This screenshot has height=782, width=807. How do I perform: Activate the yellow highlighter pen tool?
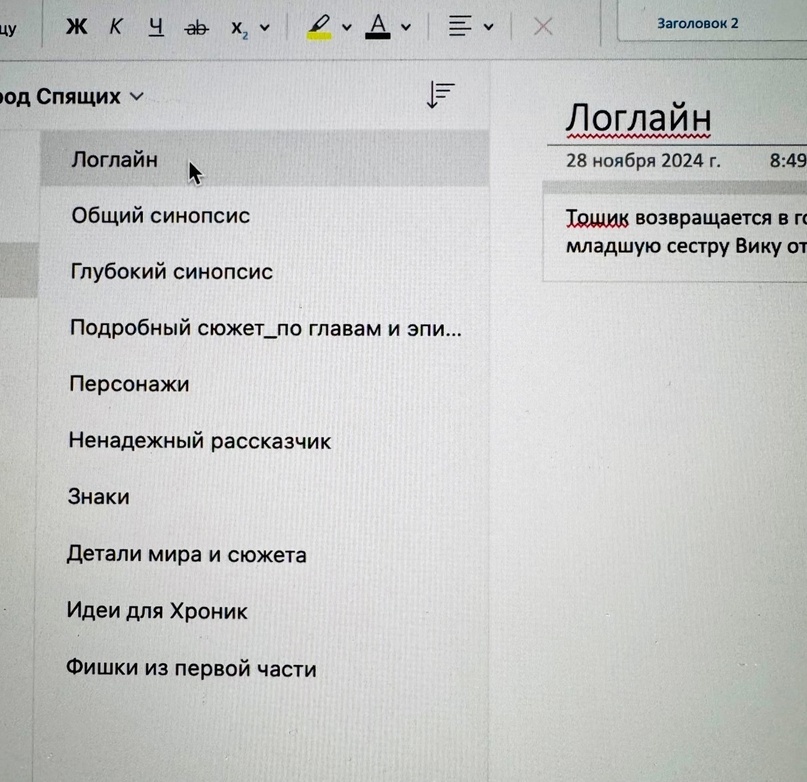322,22
